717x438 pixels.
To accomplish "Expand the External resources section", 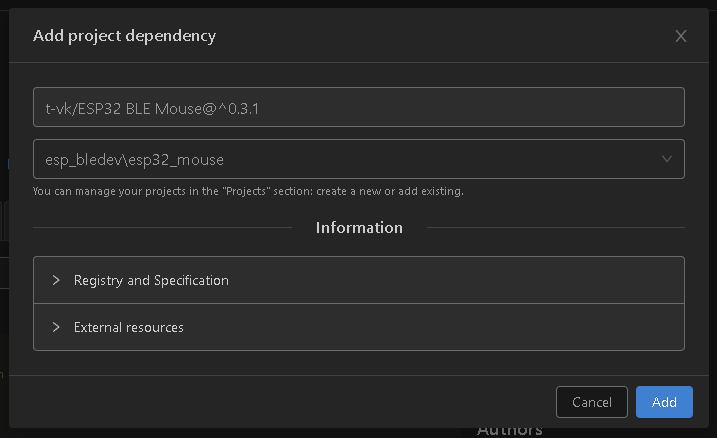I will tap(358, 327).
